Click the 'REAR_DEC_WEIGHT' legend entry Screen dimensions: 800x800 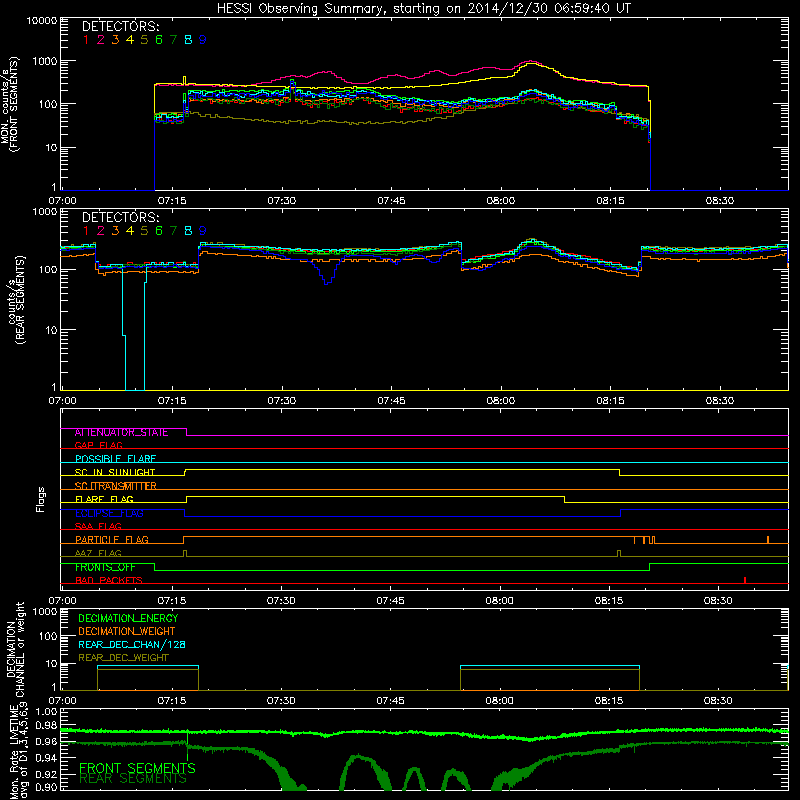pyautogui.click(x=123, y=658)
